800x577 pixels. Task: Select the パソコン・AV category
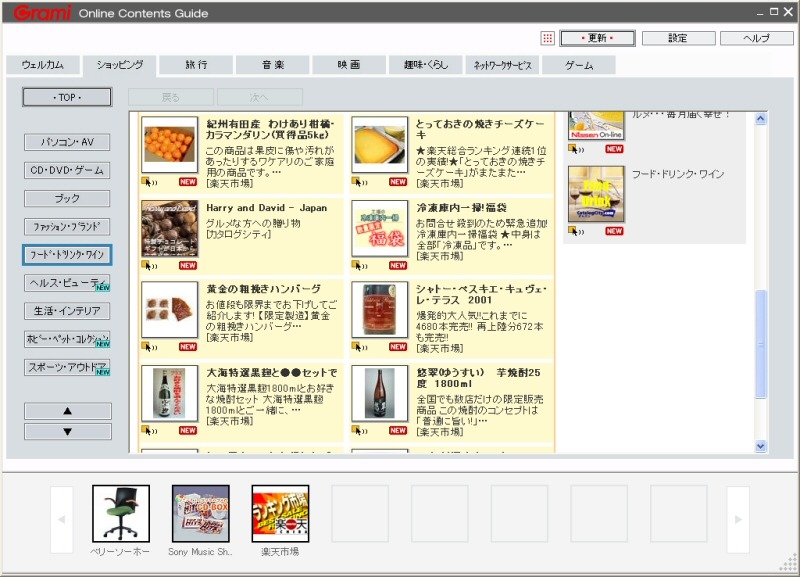pos(67,142)
